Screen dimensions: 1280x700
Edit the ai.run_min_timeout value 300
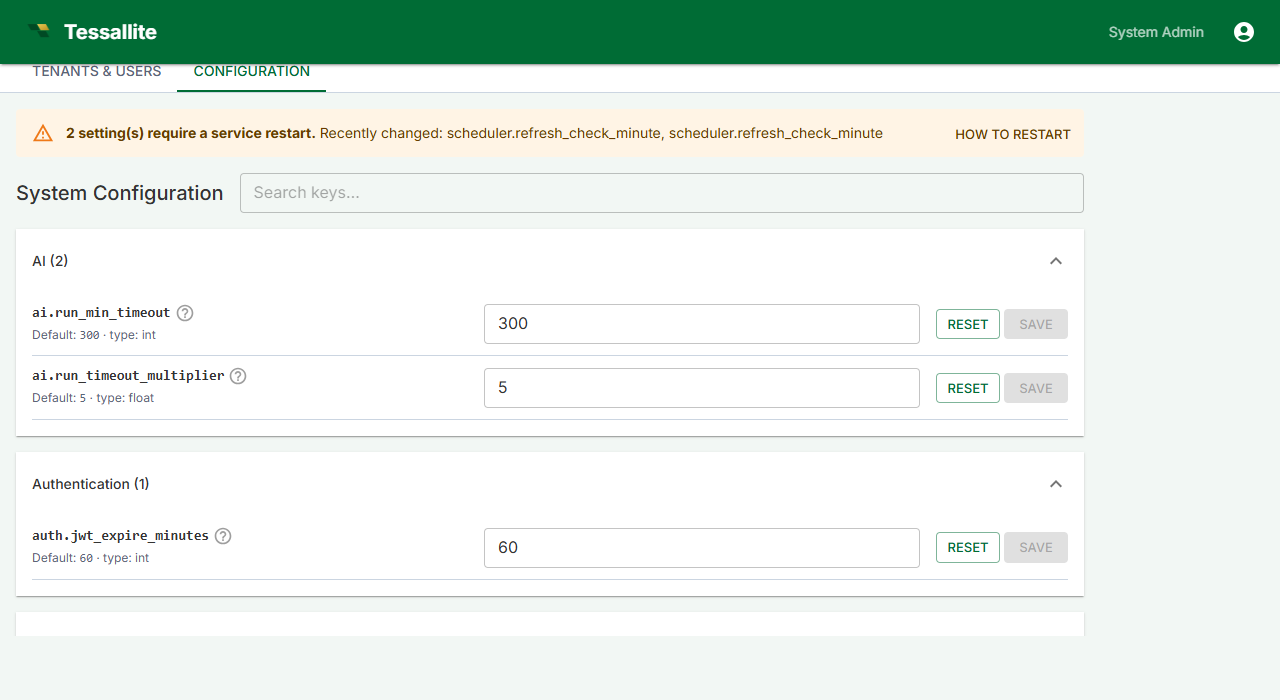702,324
